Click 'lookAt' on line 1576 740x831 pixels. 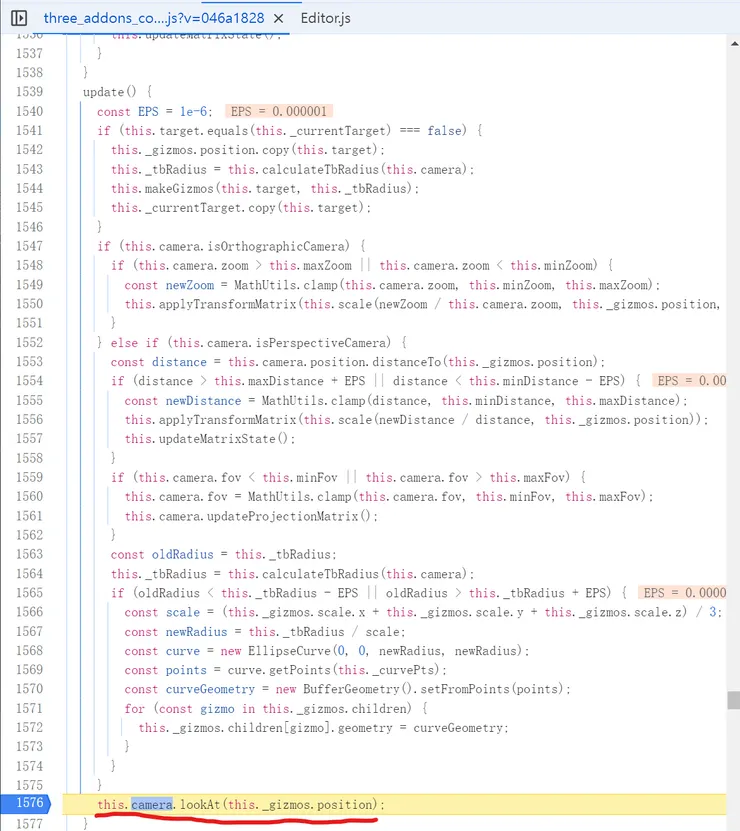click(x=200, y=805)
